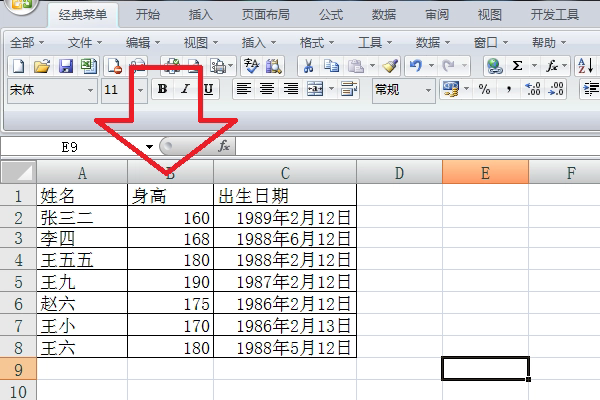Click the print icon with dropdown
The image size is (600, 400).
pyautogui.click(x=218, y=66)
